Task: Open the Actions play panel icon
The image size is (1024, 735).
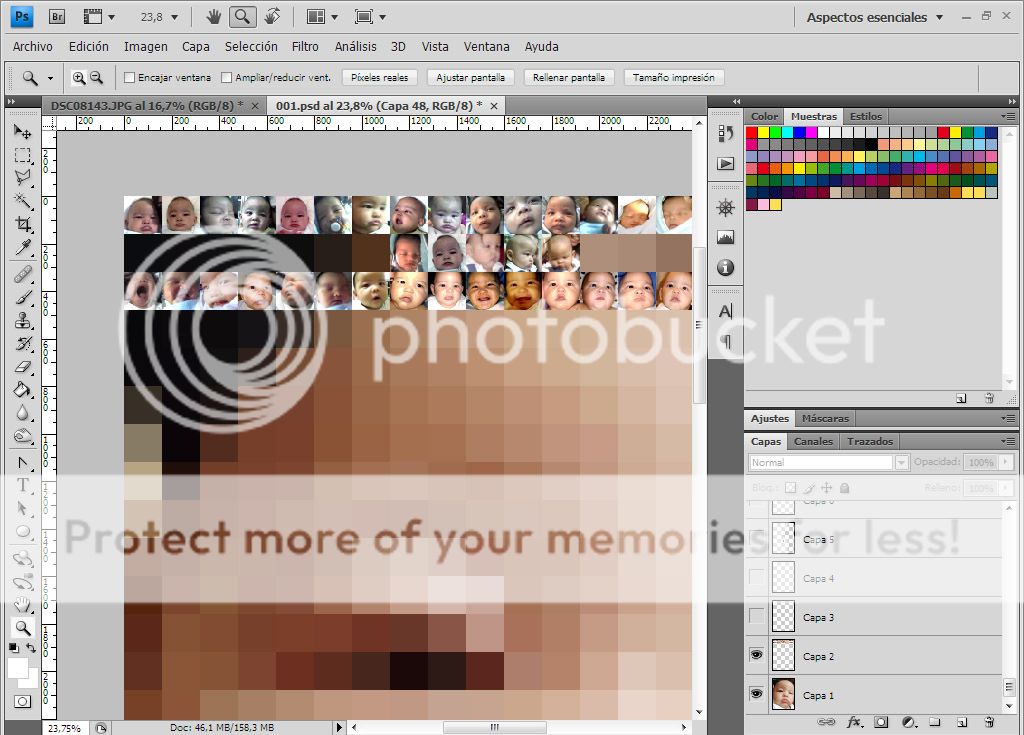Action: tap(726, 163)
